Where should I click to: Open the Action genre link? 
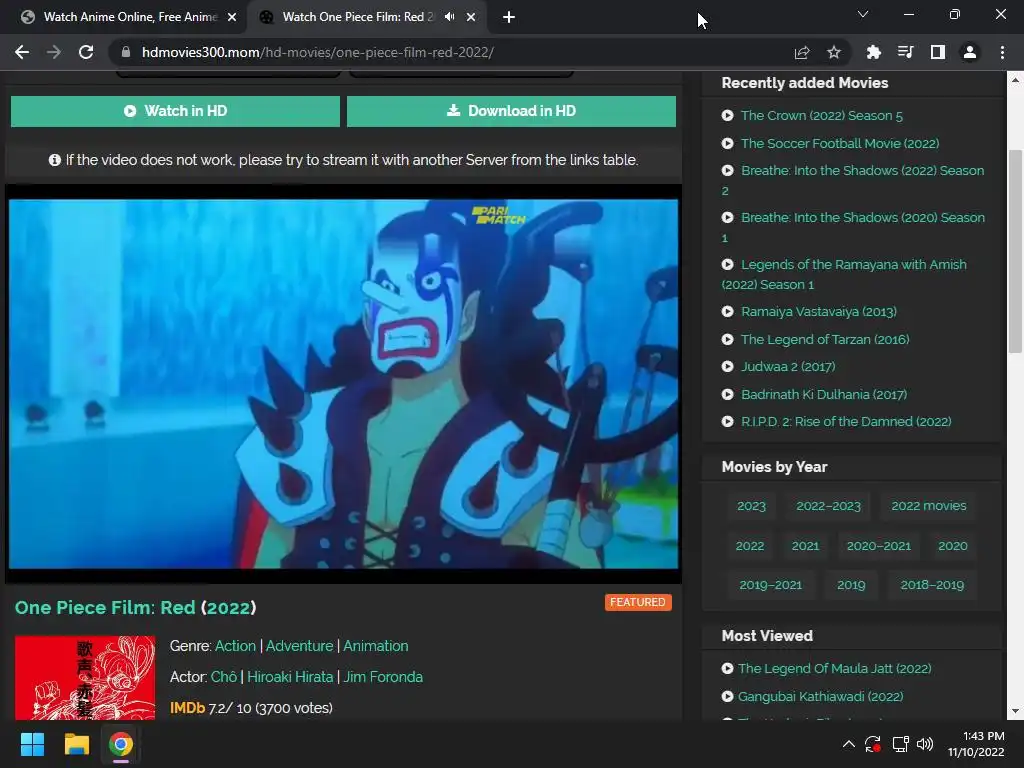click(x=235, y=646)
